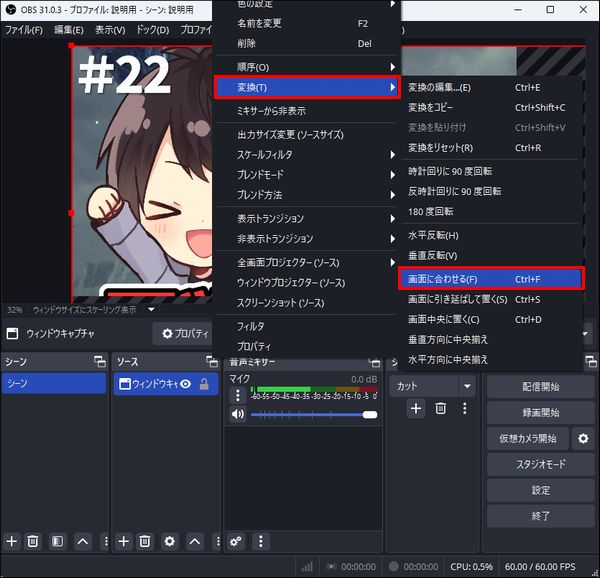Click 仮想カメラ開始 button
The width and height of the screenshot is (600, 578).
coord(528,438)
